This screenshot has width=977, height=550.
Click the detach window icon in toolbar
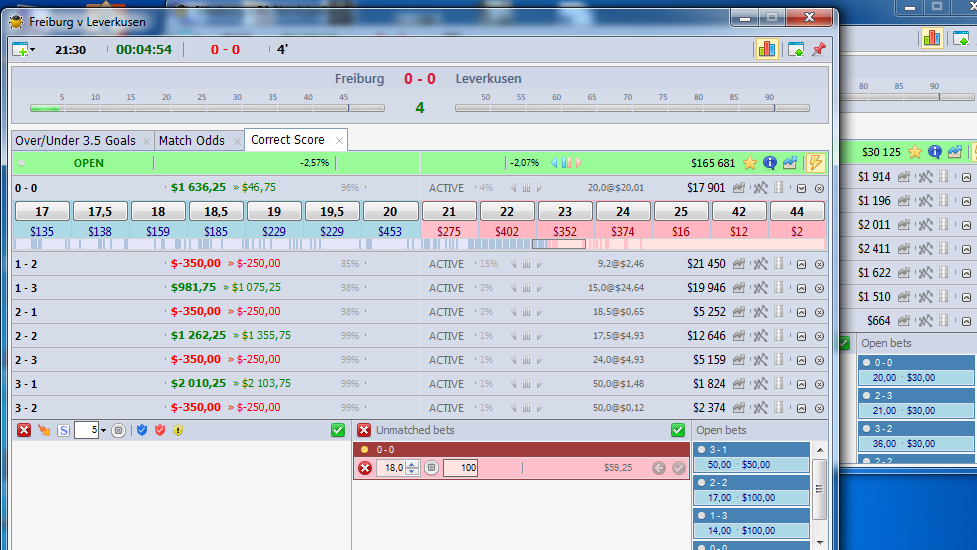coord(796,49)
